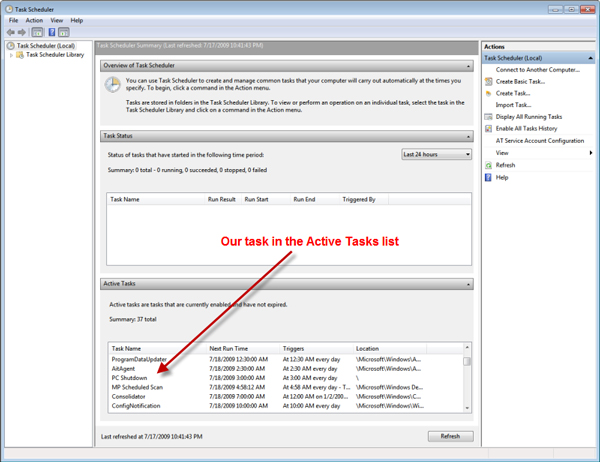Open the File menu
The height and width of the screenshot is (462, 600).
(x=13, y=20)
